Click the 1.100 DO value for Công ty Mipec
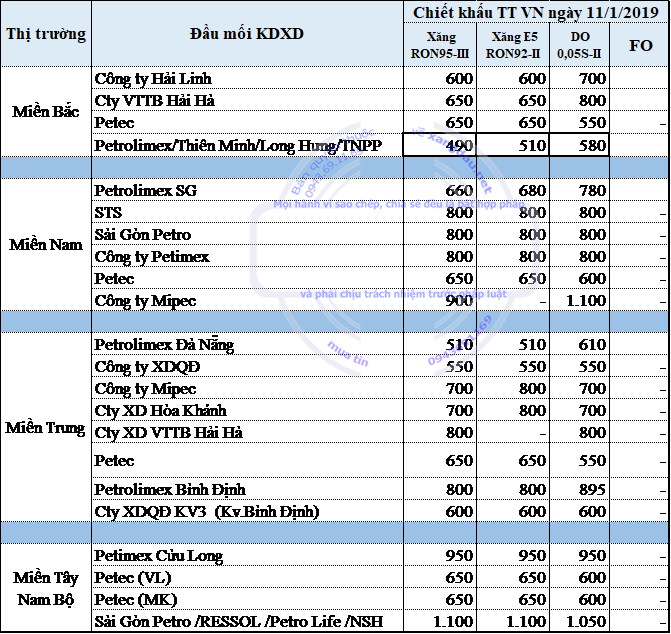 pyautogui.click(x=579, y=300)
